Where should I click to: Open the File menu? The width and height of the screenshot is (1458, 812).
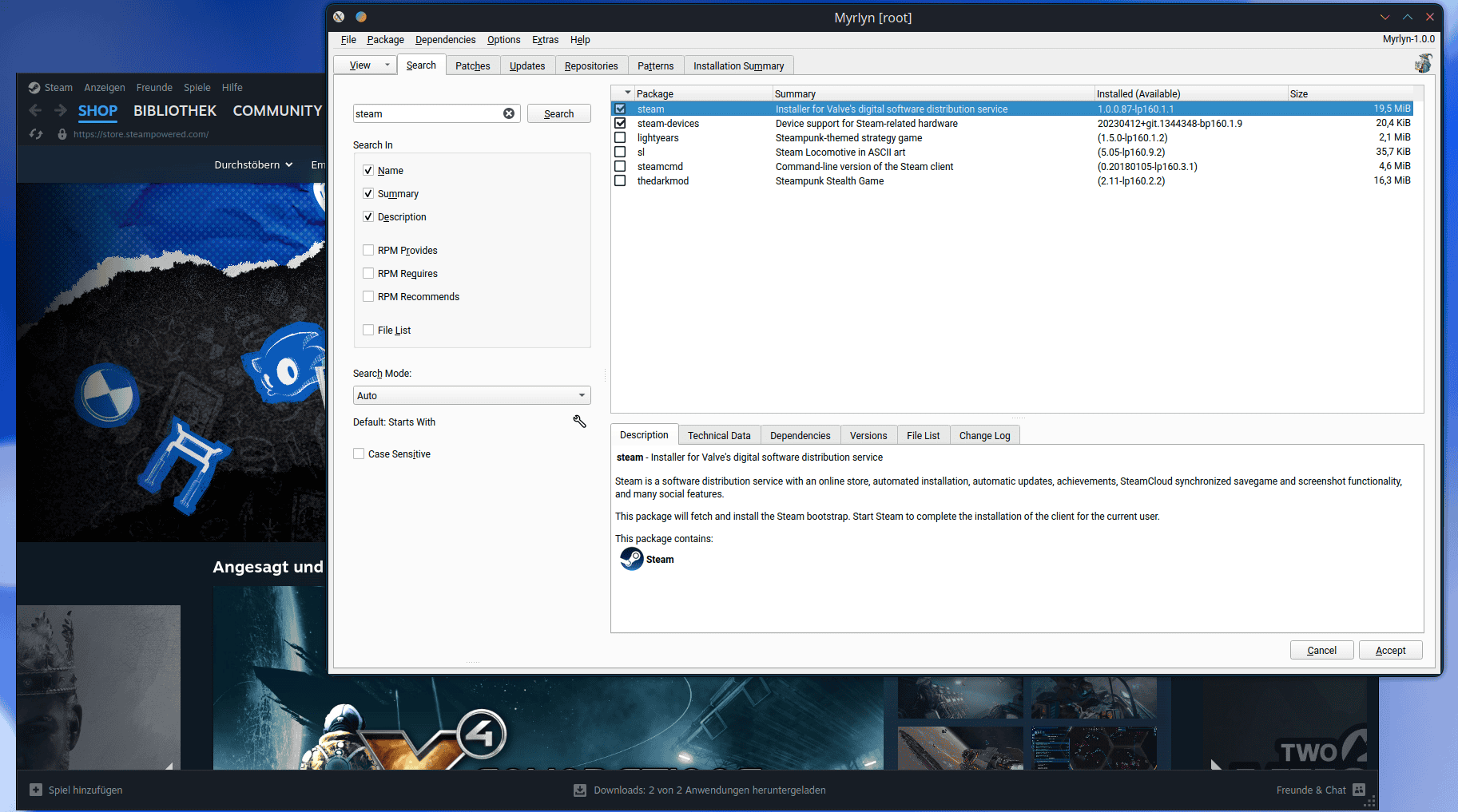(x=348, y=40)
